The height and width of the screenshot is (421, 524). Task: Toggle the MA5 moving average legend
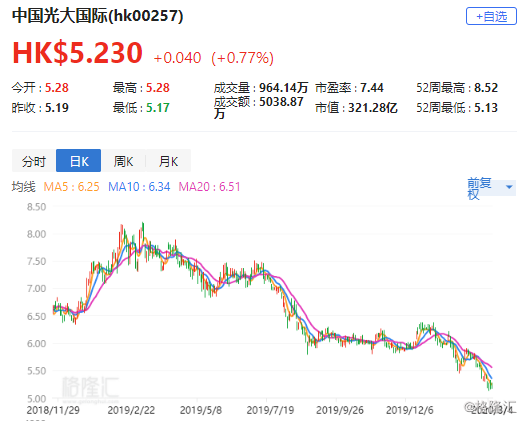pos(71,186)
